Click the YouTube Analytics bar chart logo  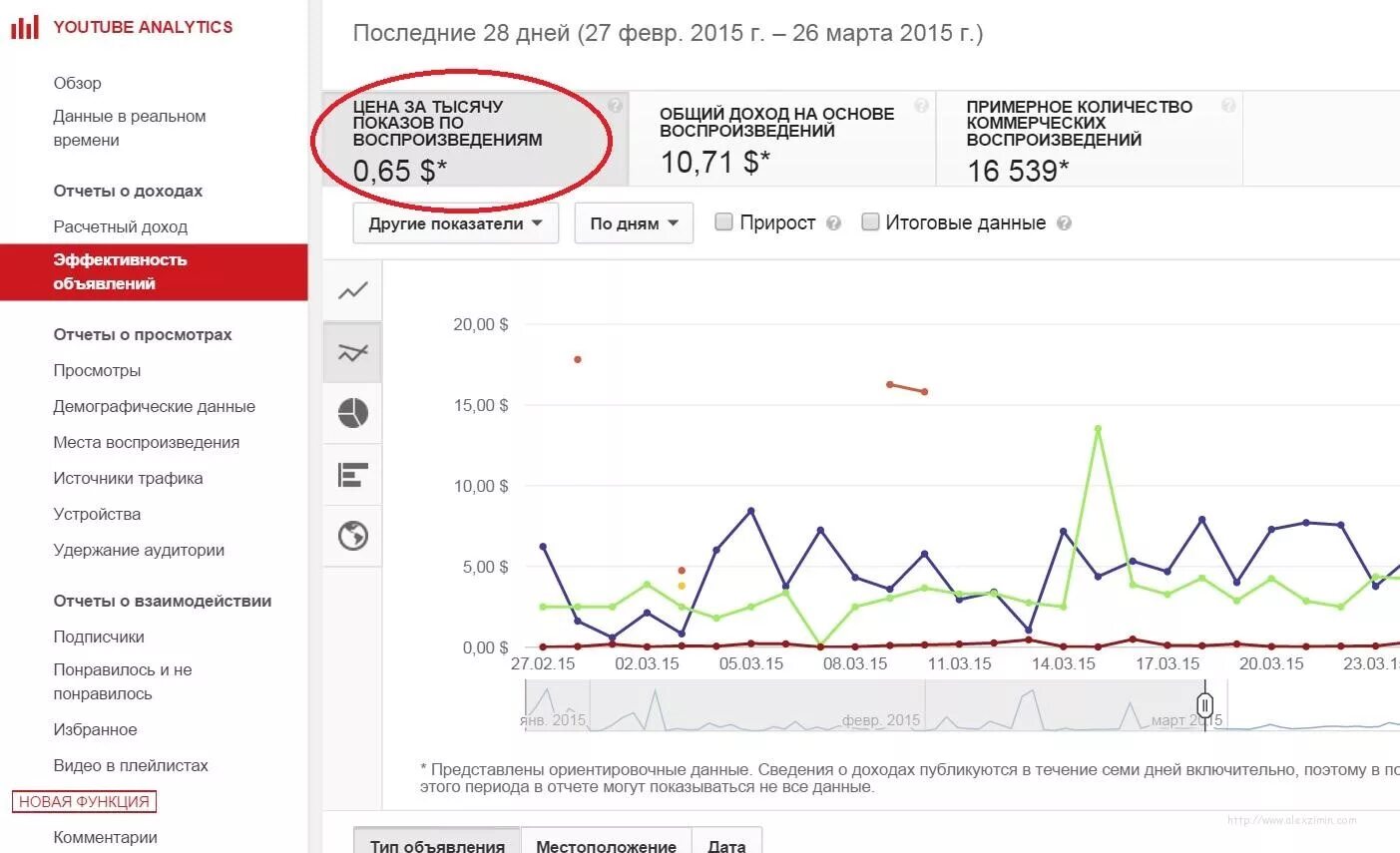click(x=24, y=27)
